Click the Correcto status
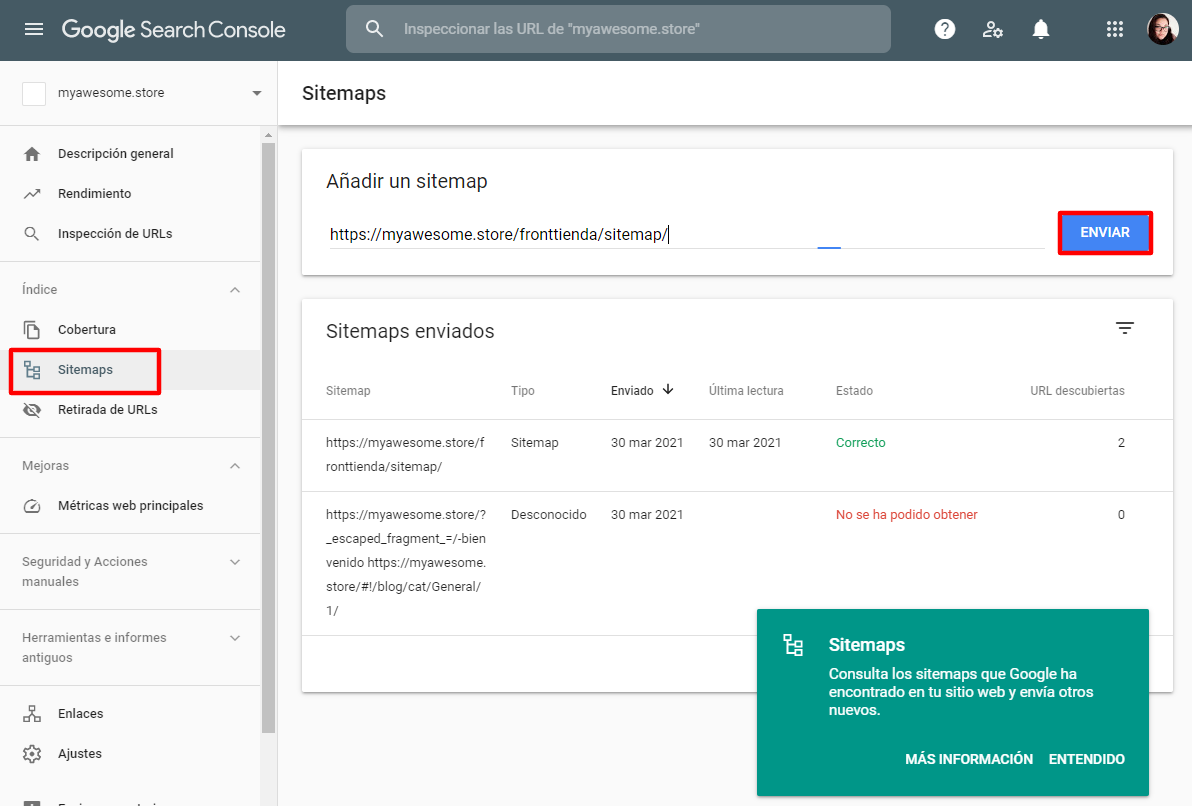Image resolution: width=1192 pixels, height=806 pixels. (x=861, y=443)
